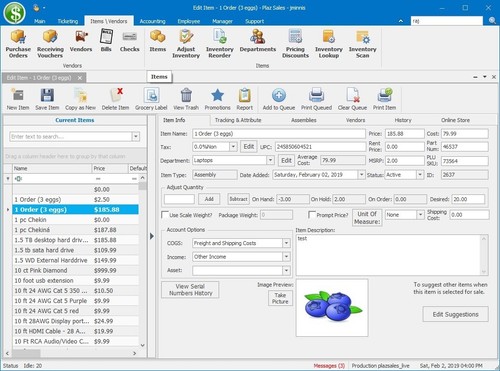Open the Date Added dropdown

pos(361,175)
